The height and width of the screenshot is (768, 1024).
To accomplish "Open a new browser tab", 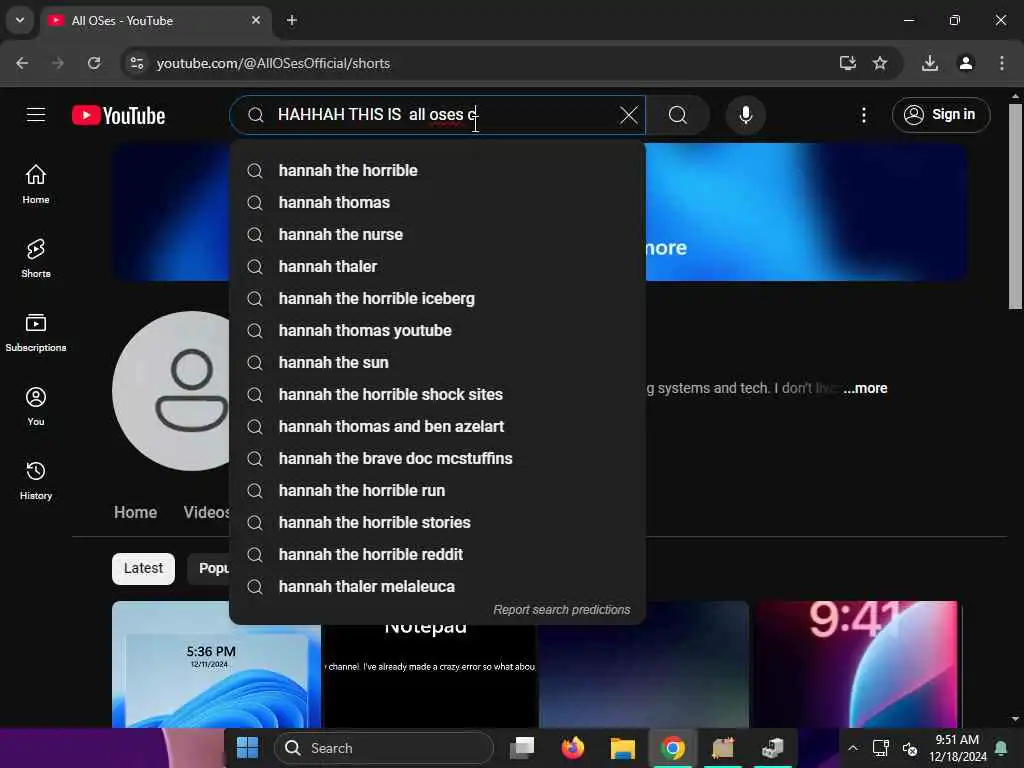I will (x=292, y=20).
